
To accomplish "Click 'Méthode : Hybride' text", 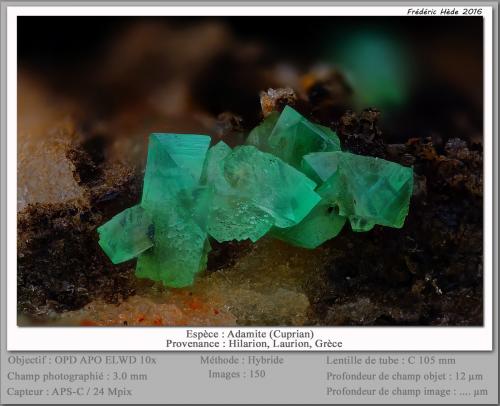I will click(242, 360).
